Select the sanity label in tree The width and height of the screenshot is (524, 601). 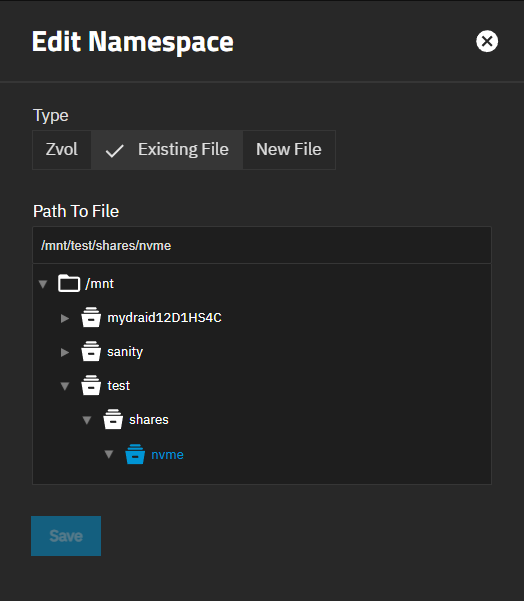(125, 352)
